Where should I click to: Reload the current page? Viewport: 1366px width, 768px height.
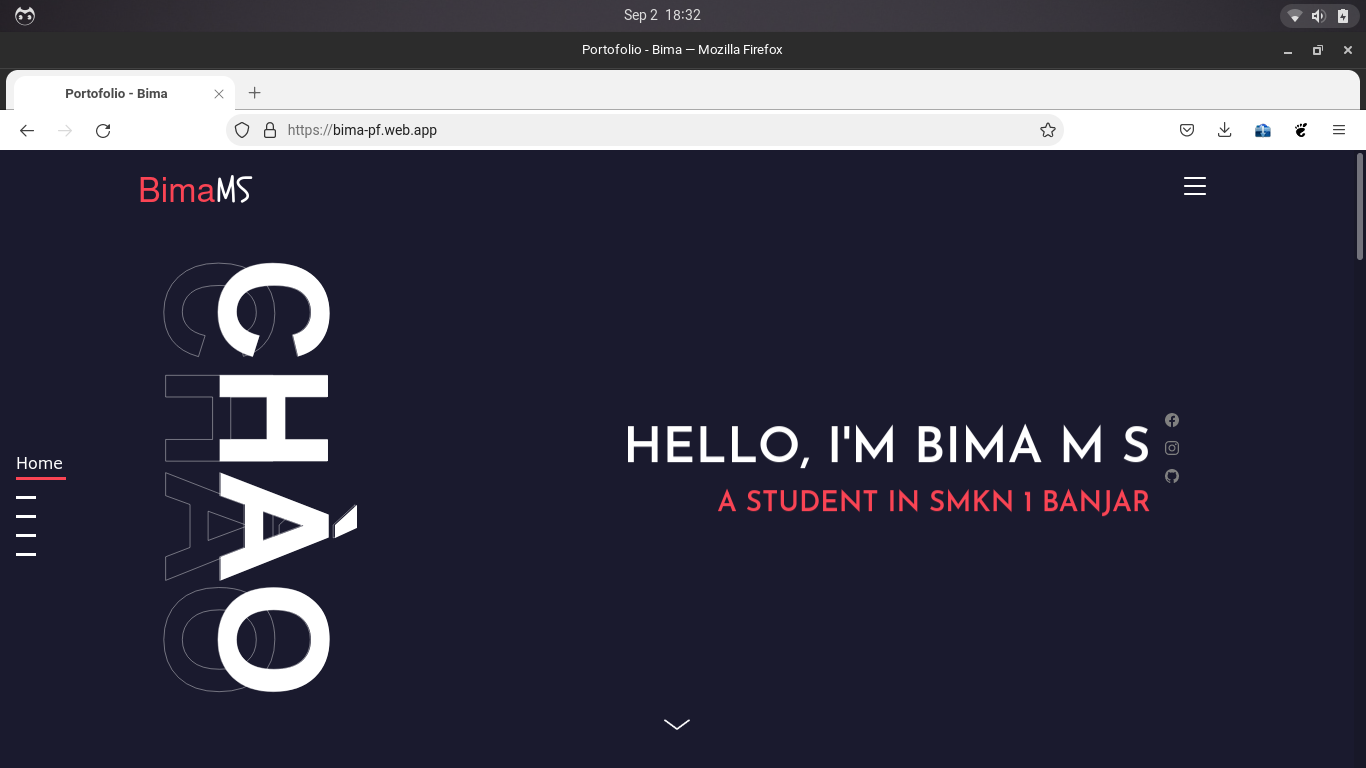coord(103,130)
